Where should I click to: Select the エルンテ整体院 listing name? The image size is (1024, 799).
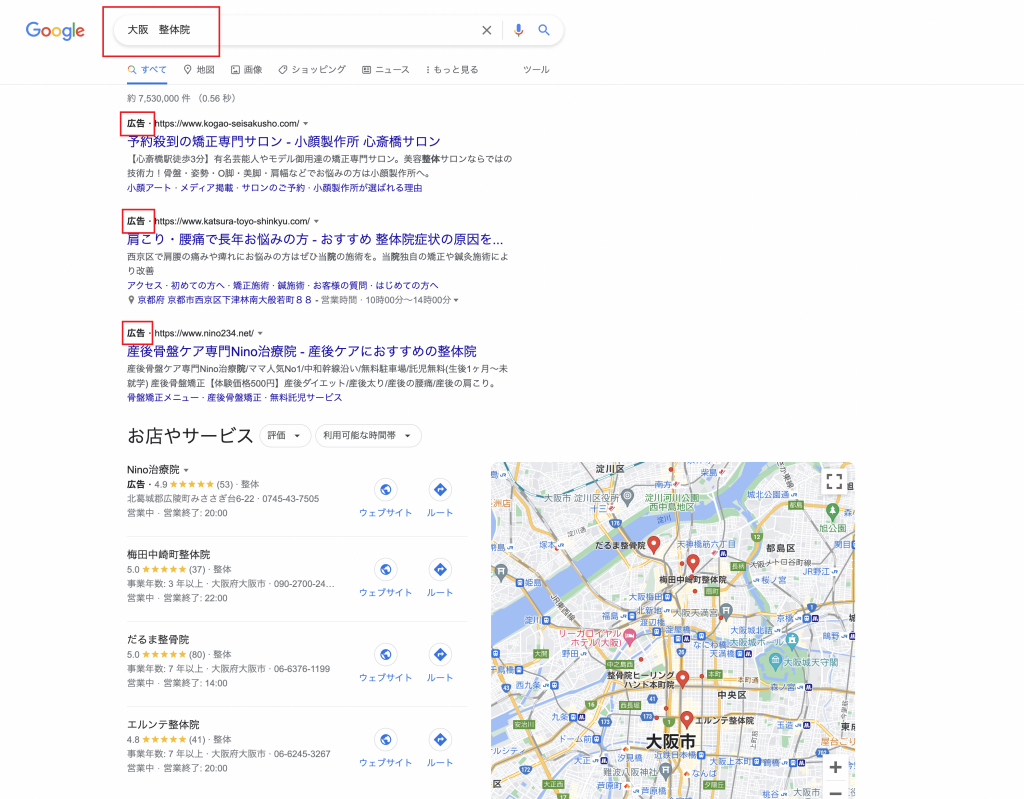coord(163,725)
